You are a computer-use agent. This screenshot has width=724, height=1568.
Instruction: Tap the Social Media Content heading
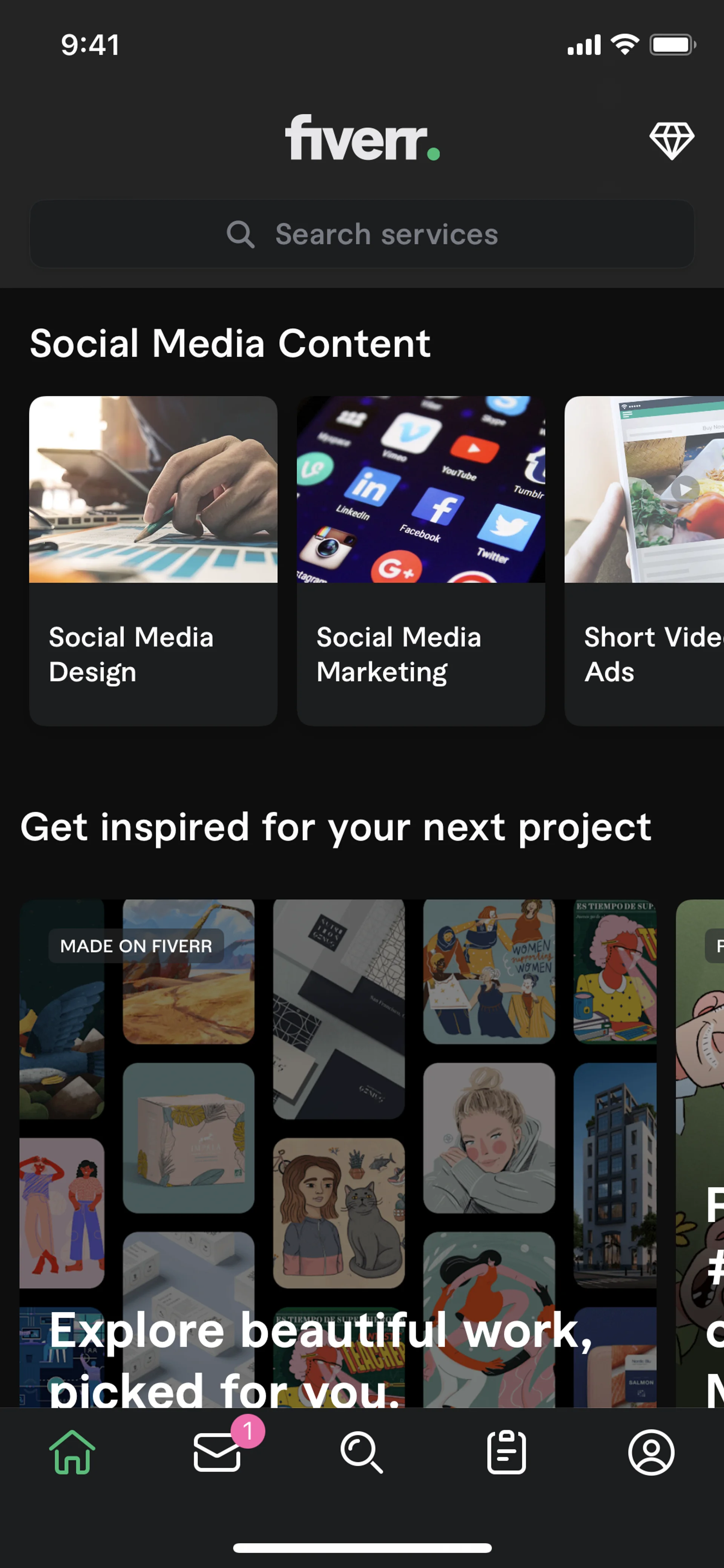(230, 343)
